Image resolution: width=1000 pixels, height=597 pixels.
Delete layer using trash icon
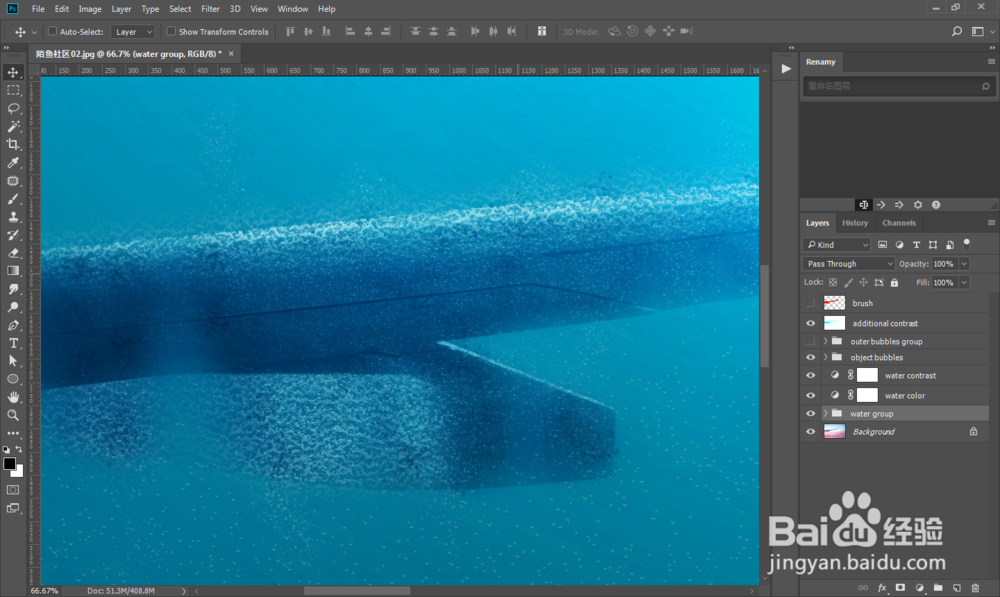975,587
